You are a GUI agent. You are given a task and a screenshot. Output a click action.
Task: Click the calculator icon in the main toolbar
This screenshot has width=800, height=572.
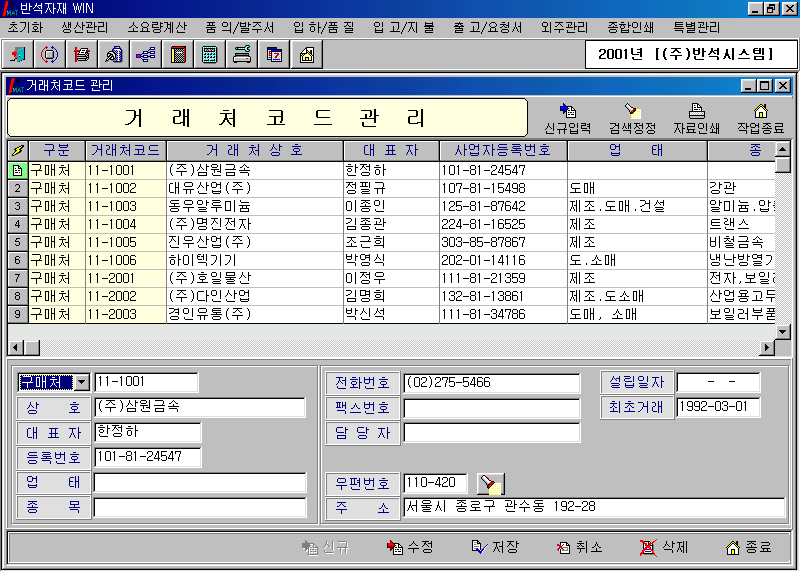point(210,54)
